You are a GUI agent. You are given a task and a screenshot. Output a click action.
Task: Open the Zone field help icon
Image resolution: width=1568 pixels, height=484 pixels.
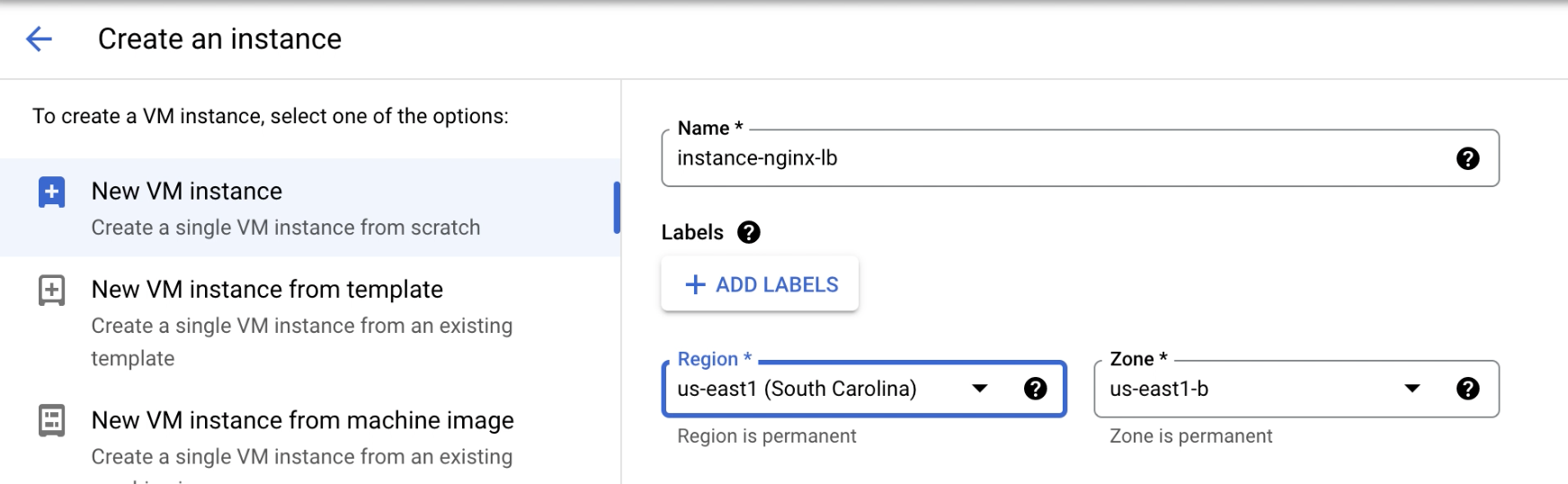point(1467,389)
